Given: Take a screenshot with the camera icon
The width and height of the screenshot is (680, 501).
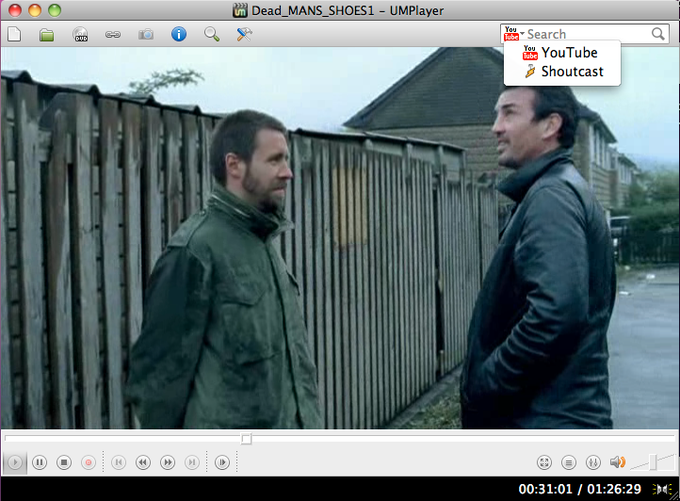Looking at the screenshot, I should click(x=146, y=34).
